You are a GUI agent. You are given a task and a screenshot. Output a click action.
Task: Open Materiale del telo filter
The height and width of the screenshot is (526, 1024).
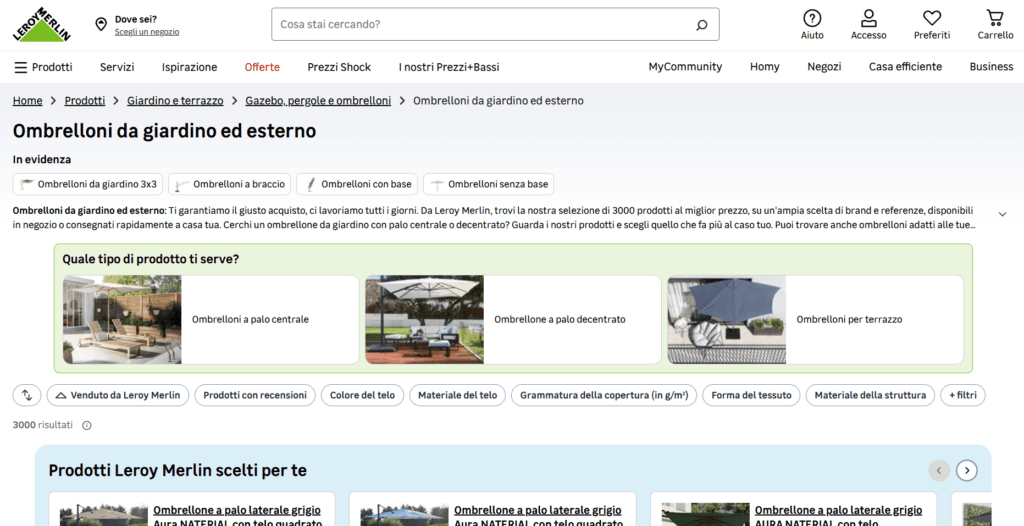457,395
